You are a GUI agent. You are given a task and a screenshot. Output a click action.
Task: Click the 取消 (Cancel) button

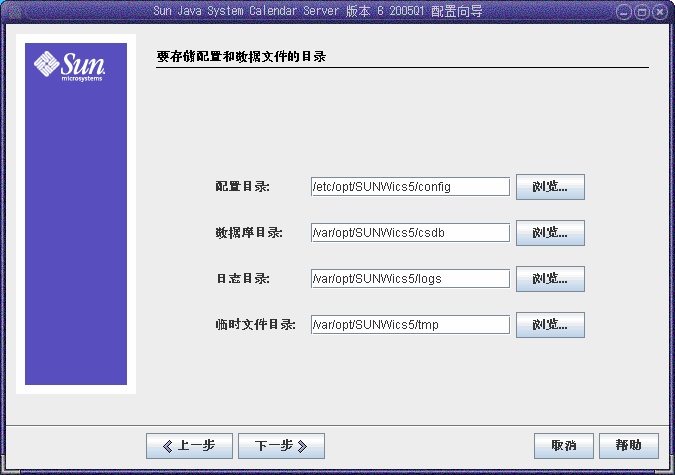564,446
